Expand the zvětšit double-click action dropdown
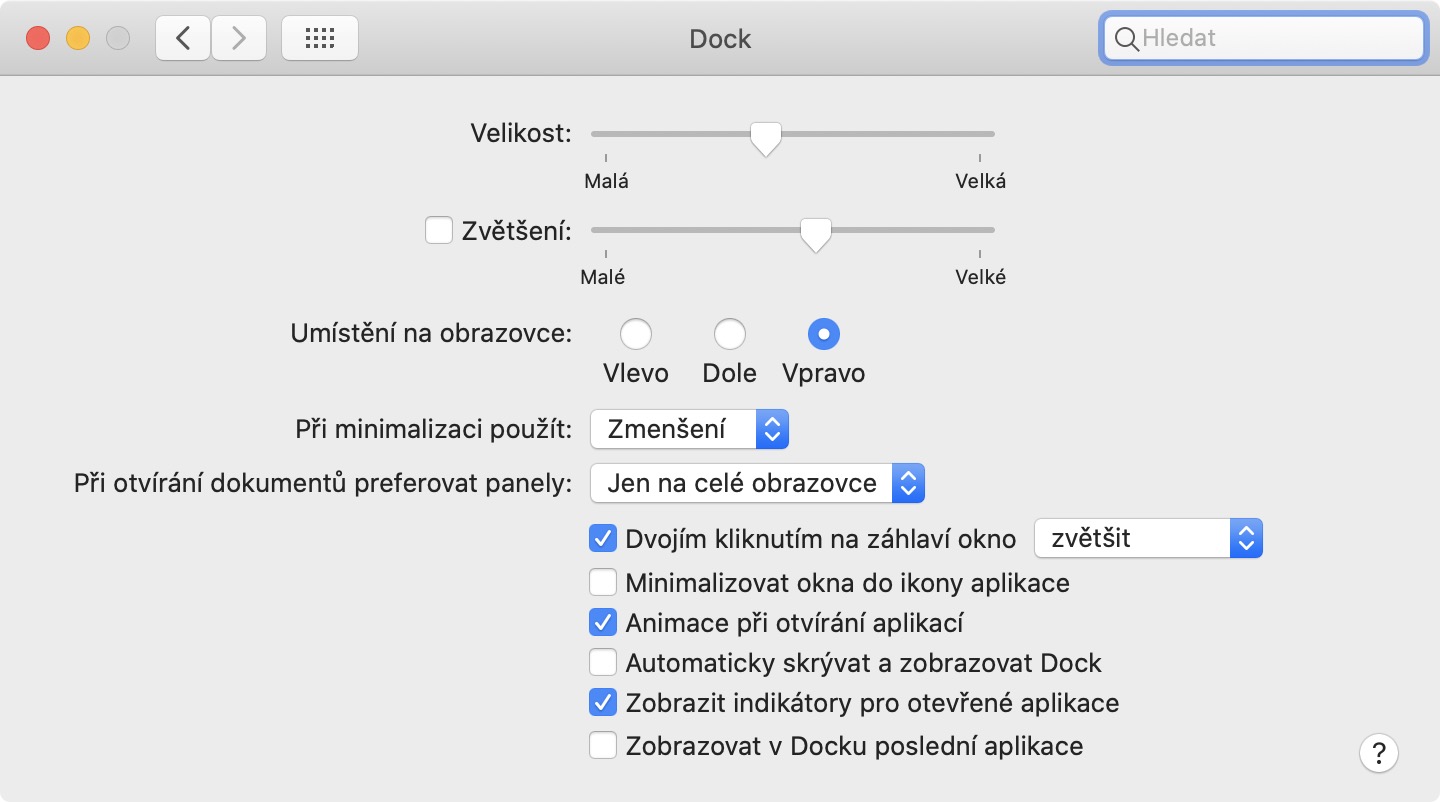Viewport: 1440px width, 802px height. (x=1148, y=539)
